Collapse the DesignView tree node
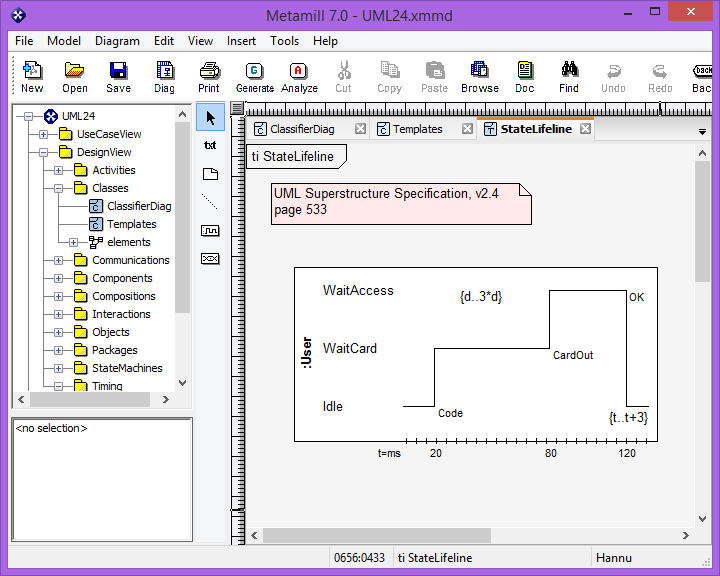Screen dimensions: 720x576 tap(43, 152)
